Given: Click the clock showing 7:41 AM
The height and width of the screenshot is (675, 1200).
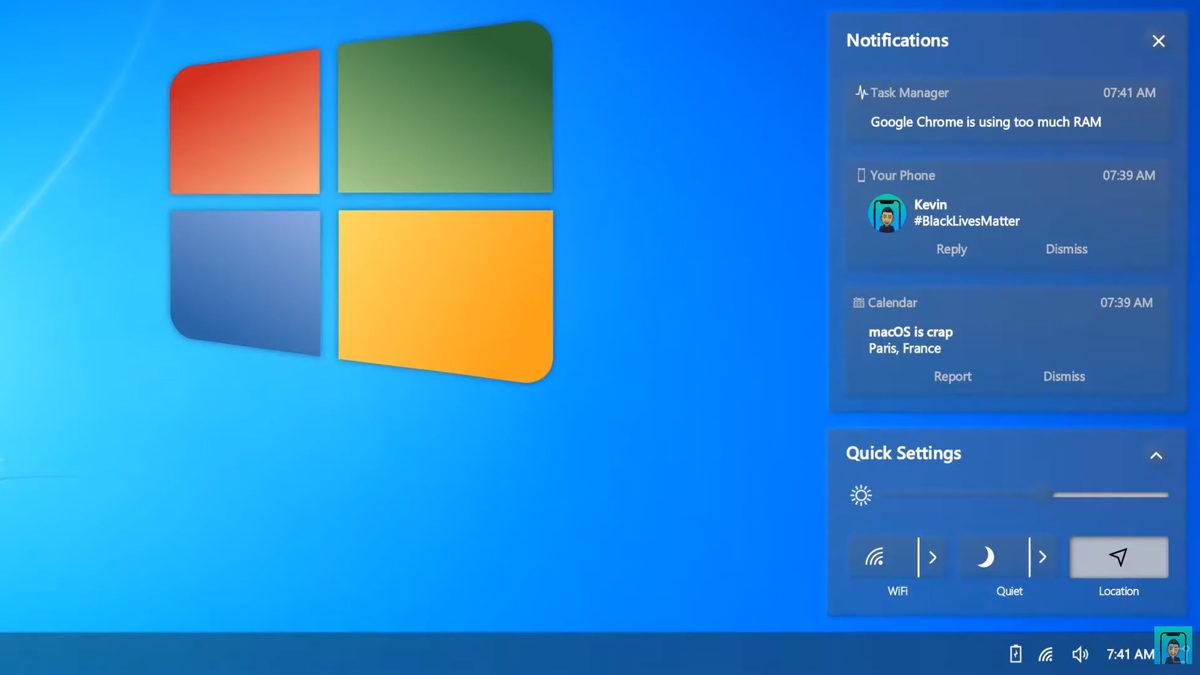Looking at the screenshot, I should (x=1130, y=654).
